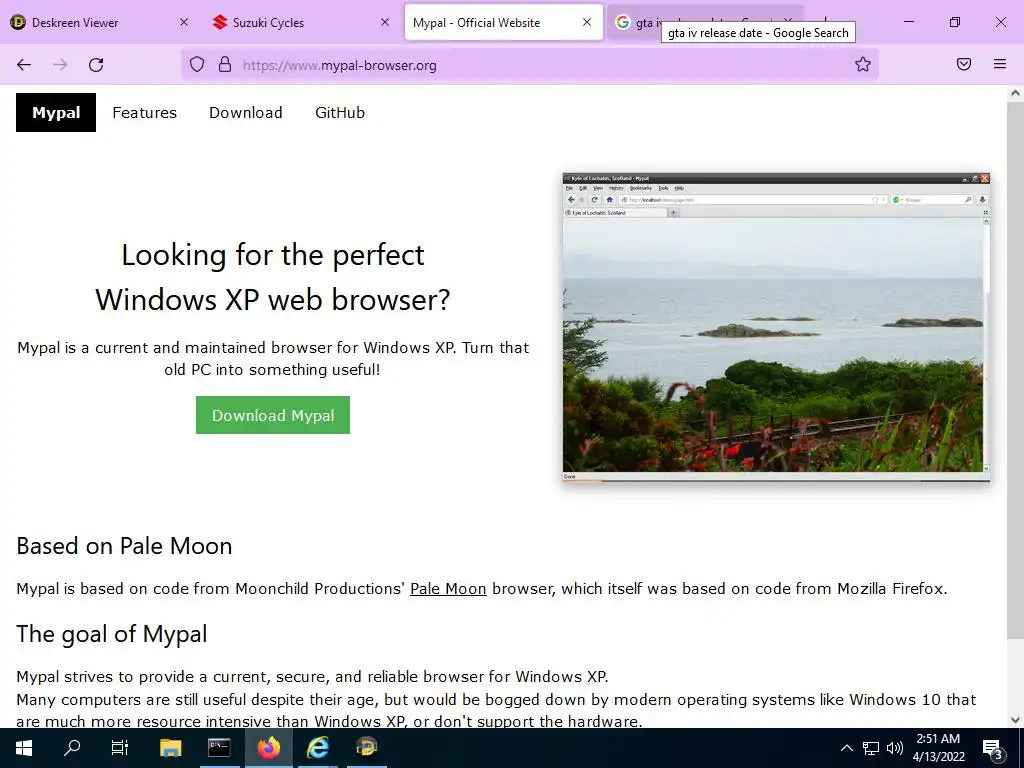
Task: Click the forward navigation arrow
Action: coord(60,65)
